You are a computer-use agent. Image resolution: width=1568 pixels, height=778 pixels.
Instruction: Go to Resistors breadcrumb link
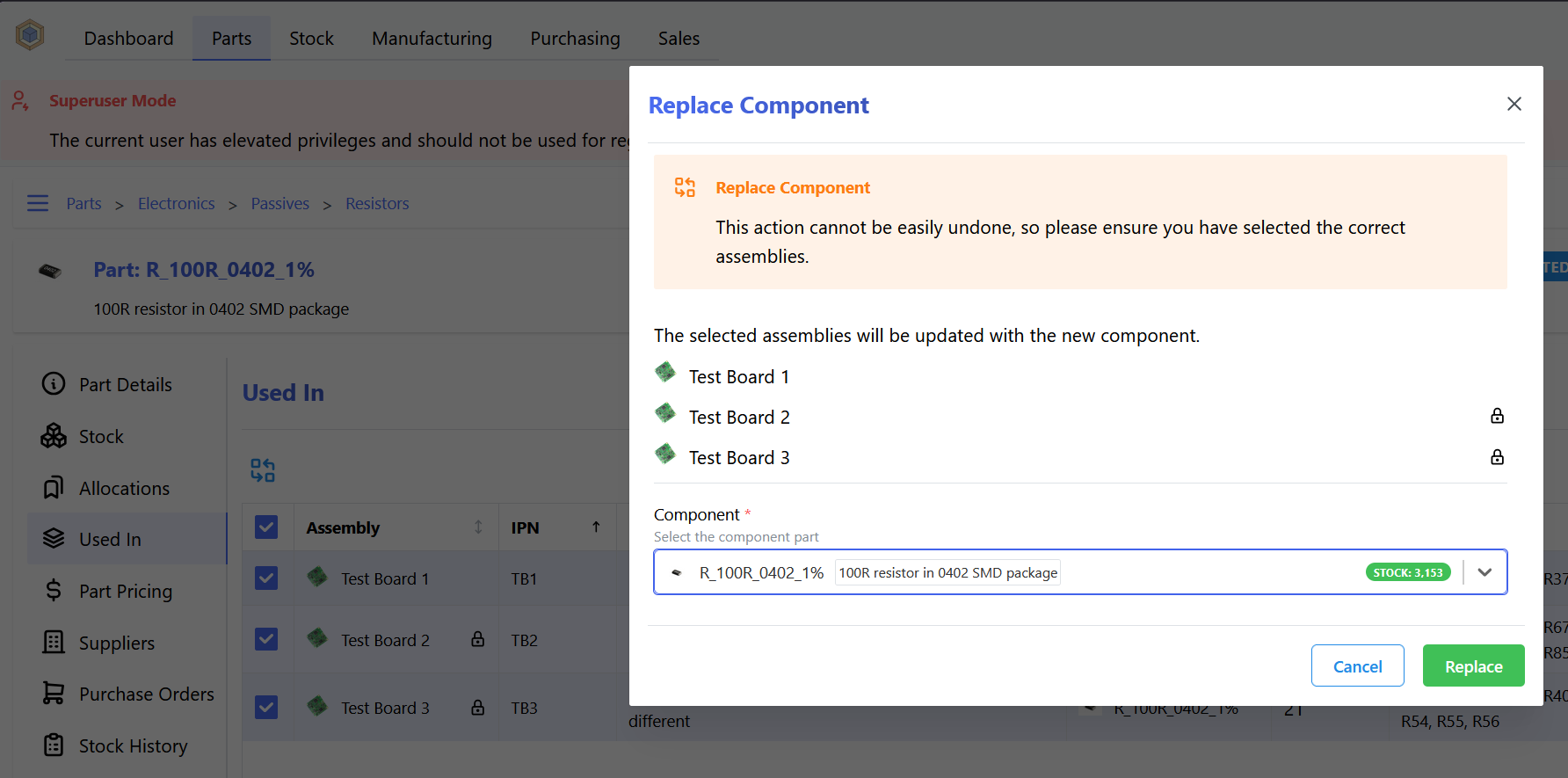tap(377, 203)
